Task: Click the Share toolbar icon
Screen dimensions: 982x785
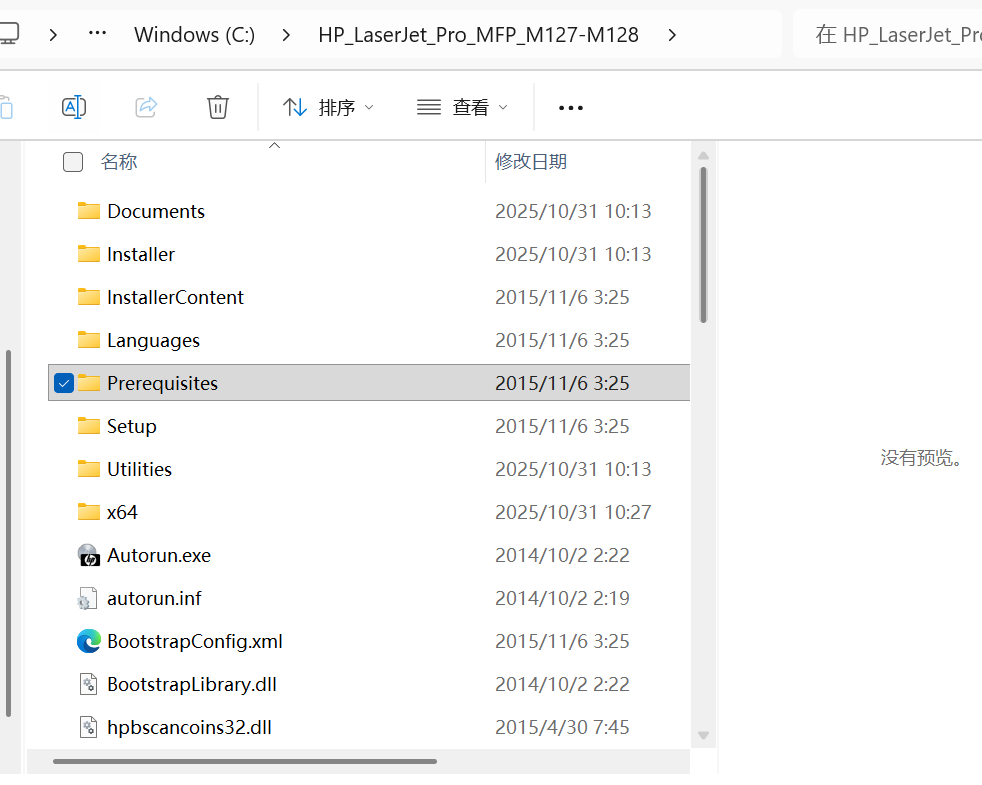Action: click(x=146, y=107)
